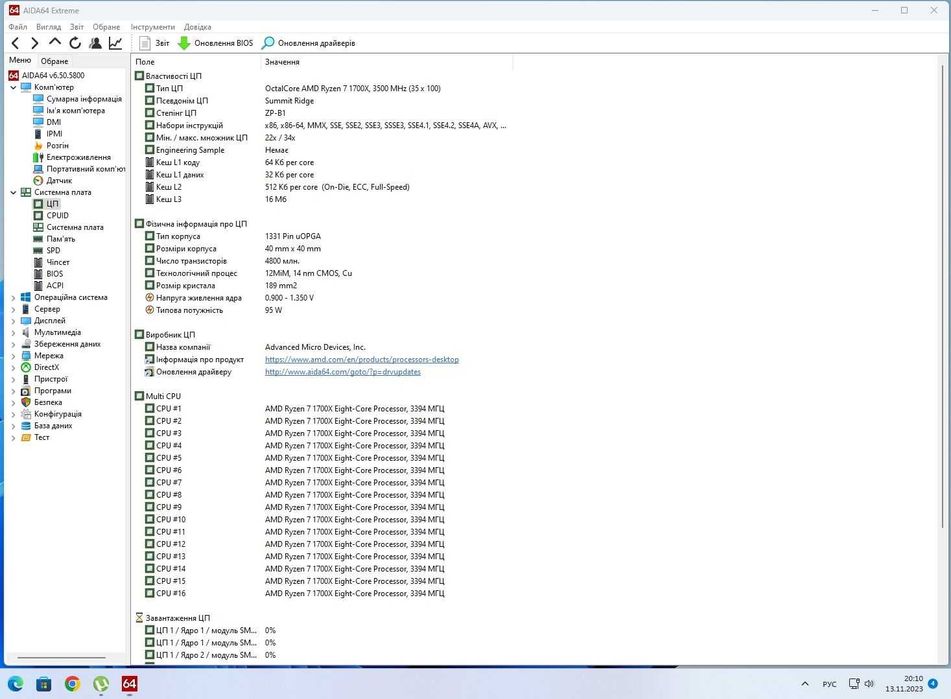Select the Тип ЦП row
Viewport: 951px width, 699px height.
click(x=321, y=89)
